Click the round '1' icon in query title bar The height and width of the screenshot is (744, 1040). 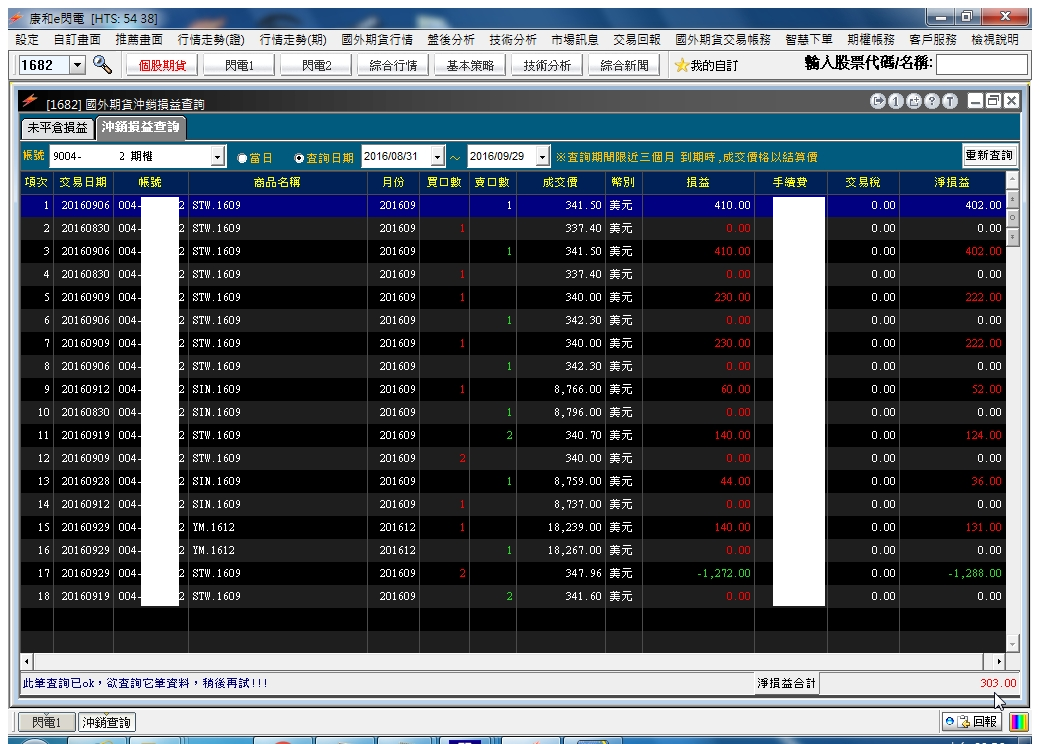(895, 101)
